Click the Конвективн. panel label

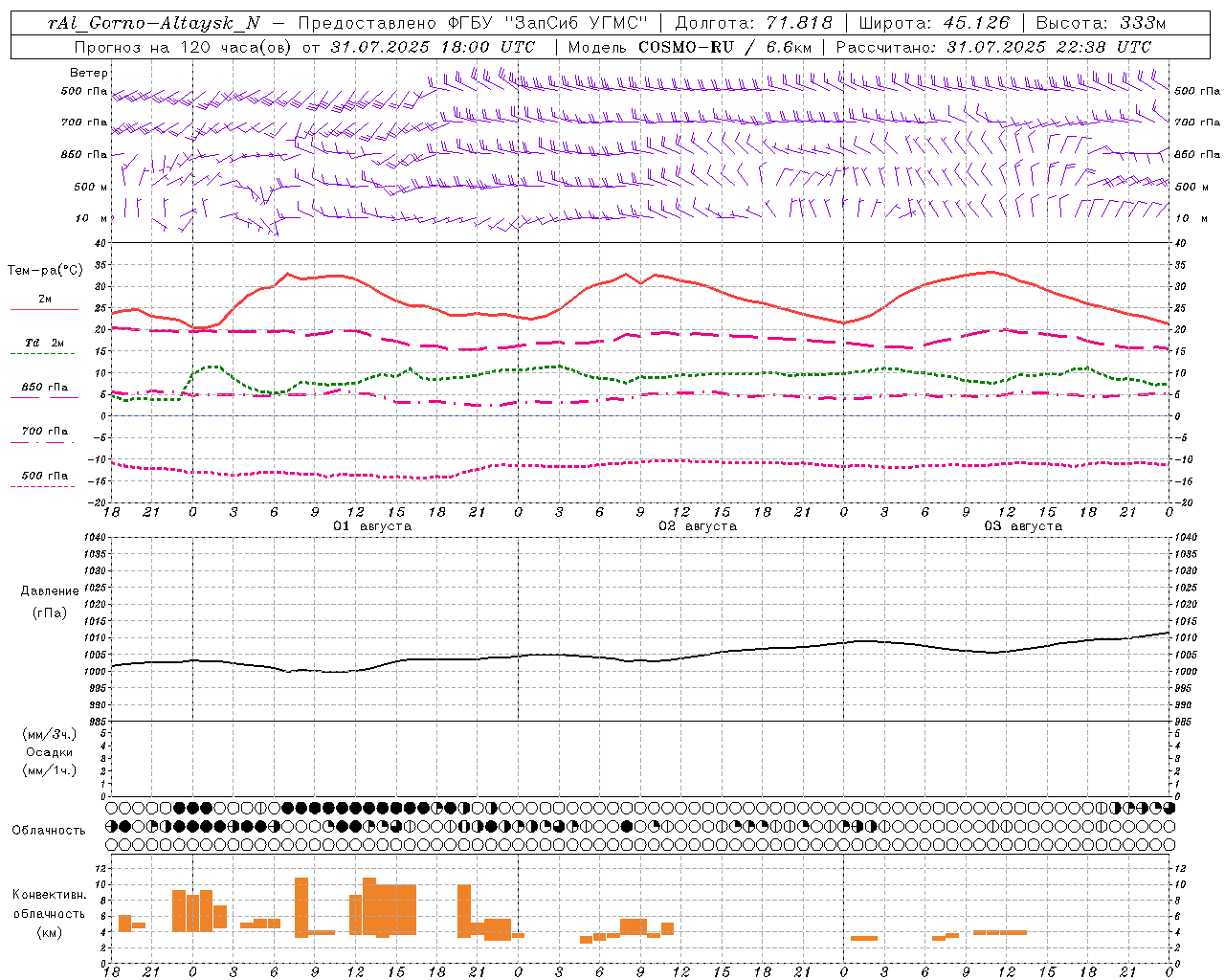click(x=50, y=895)
